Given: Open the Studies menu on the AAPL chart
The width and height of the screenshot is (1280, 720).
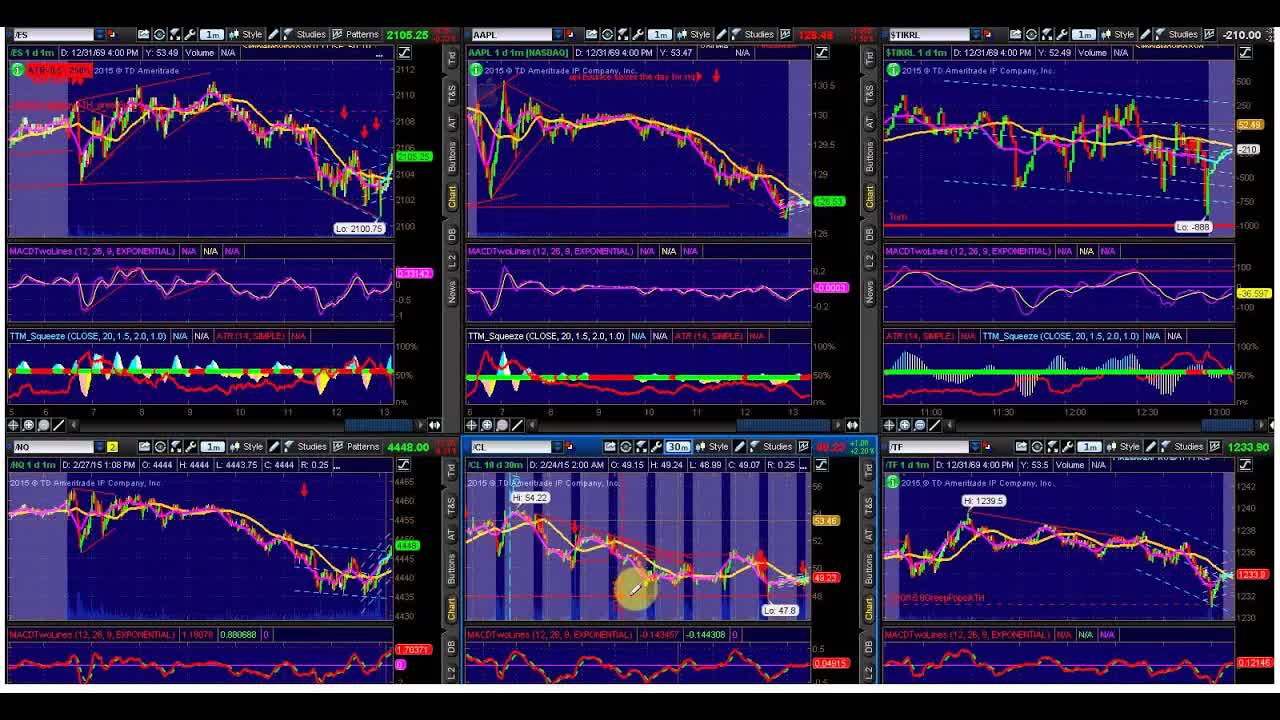Looking at the screenshot, I should point(753,35).
